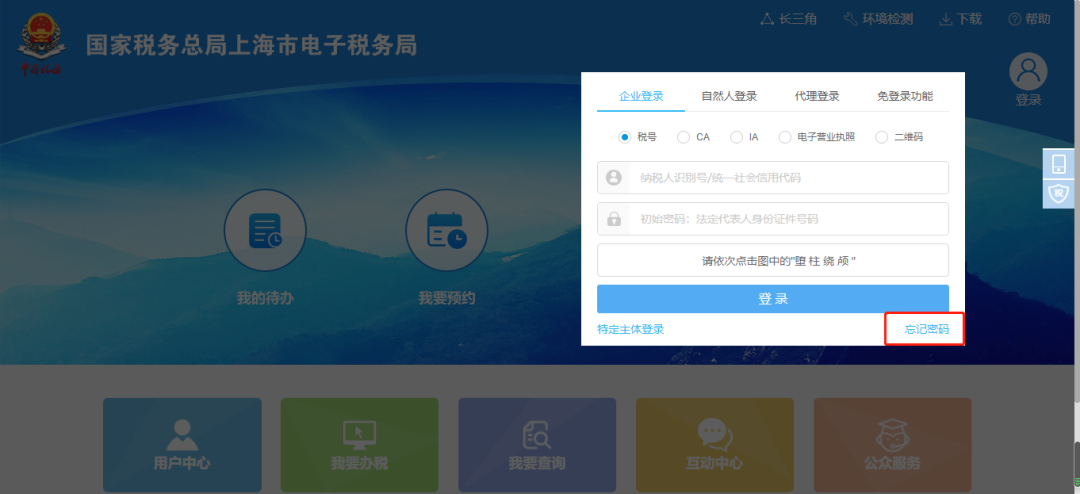Image resolution: width=1080 pixels, height=494 pixels.
Task: Open the 帮助 help page
Action: (x=1029, y=19)
